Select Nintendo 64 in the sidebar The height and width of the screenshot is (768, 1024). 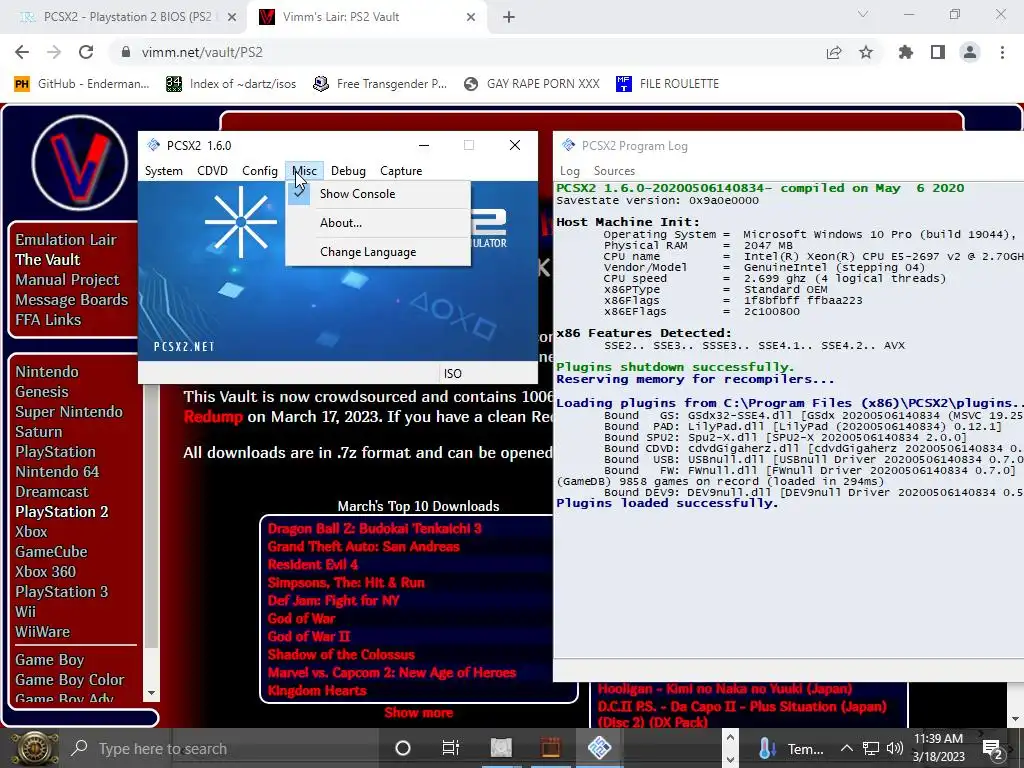pos(57,472)
